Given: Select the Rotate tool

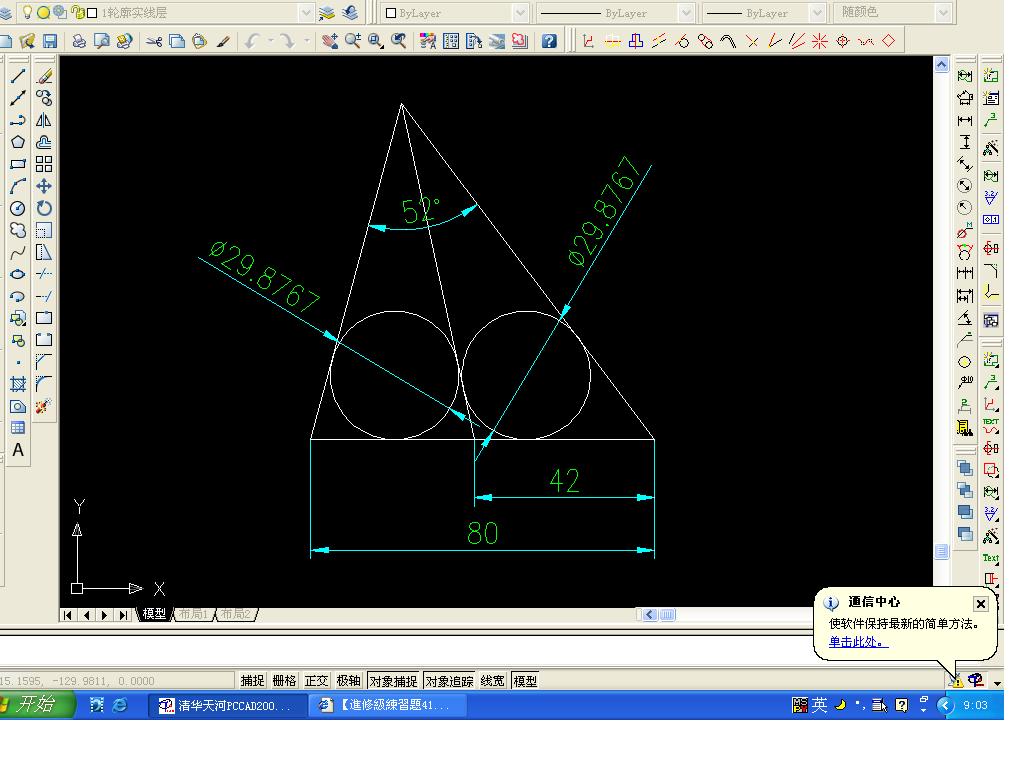Looking at the screenshot, I should click(x=44, y=208).
